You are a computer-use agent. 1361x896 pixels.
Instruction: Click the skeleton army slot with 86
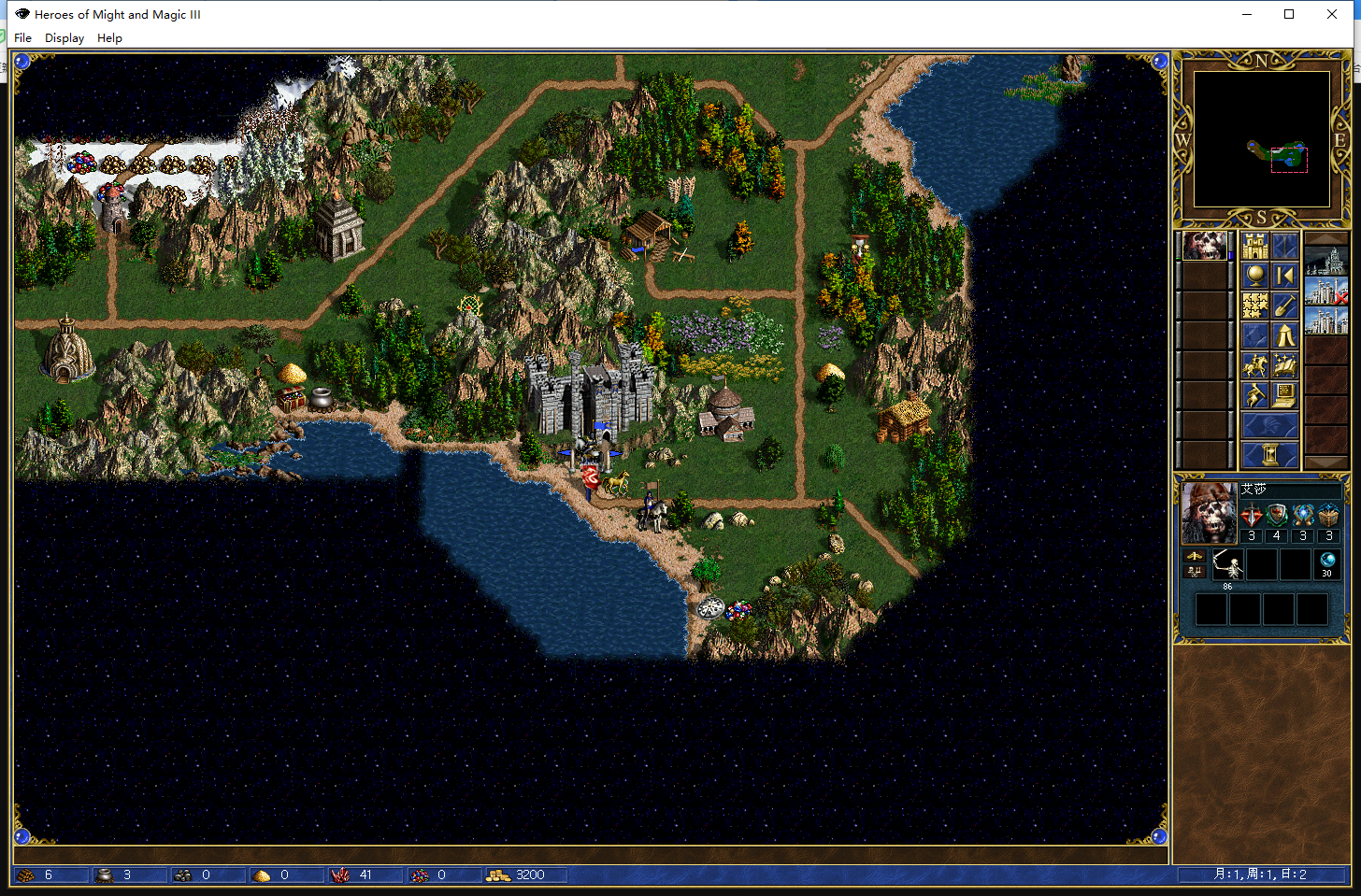(1227, 566)
